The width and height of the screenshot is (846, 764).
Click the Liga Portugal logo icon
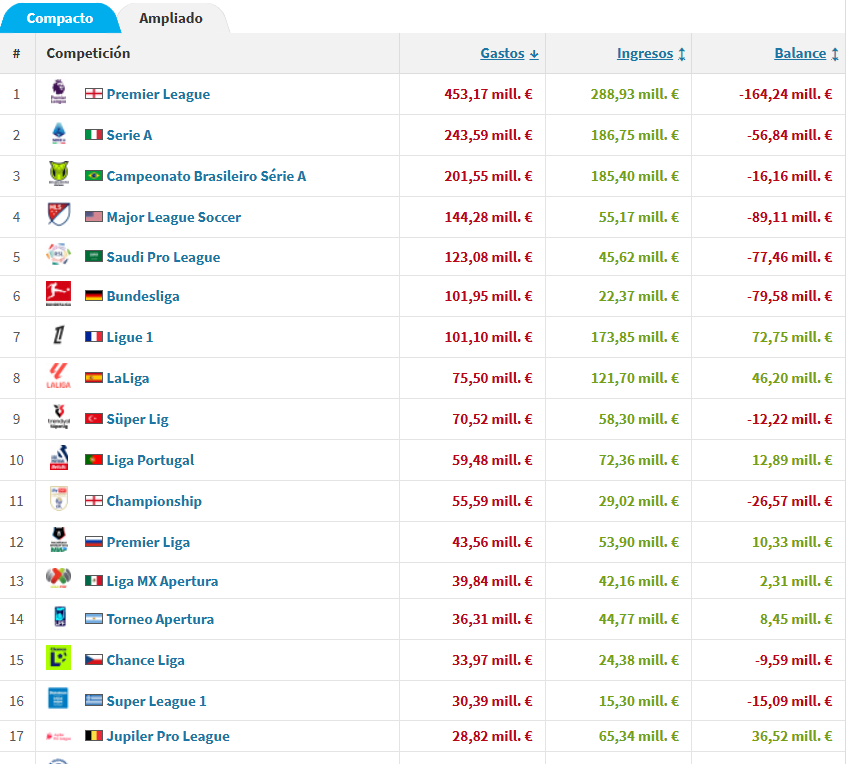pos(59,457)
